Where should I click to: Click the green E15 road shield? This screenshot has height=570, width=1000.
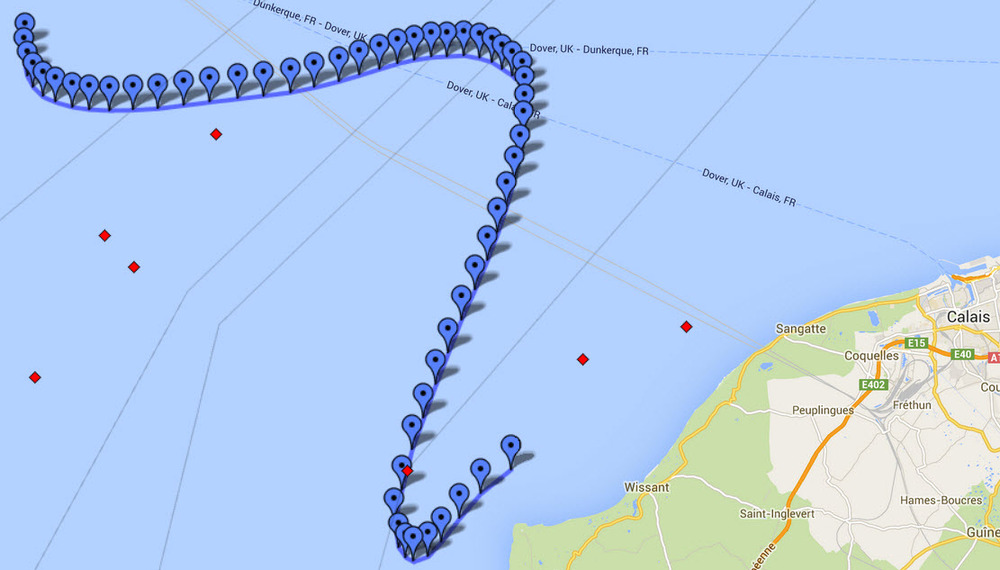point(916,343)
